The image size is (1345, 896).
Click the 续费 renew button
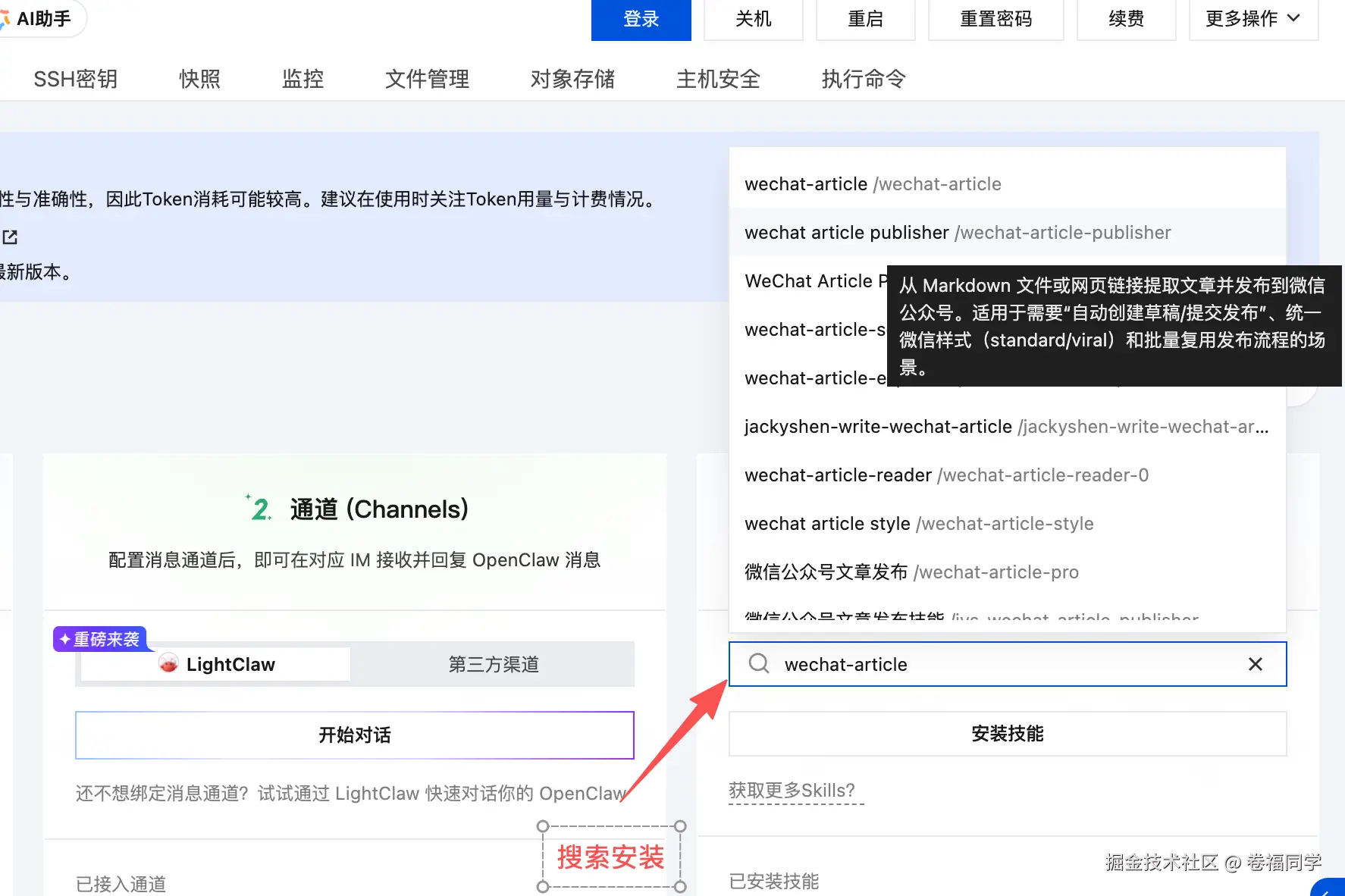(x=1126, y=19)
